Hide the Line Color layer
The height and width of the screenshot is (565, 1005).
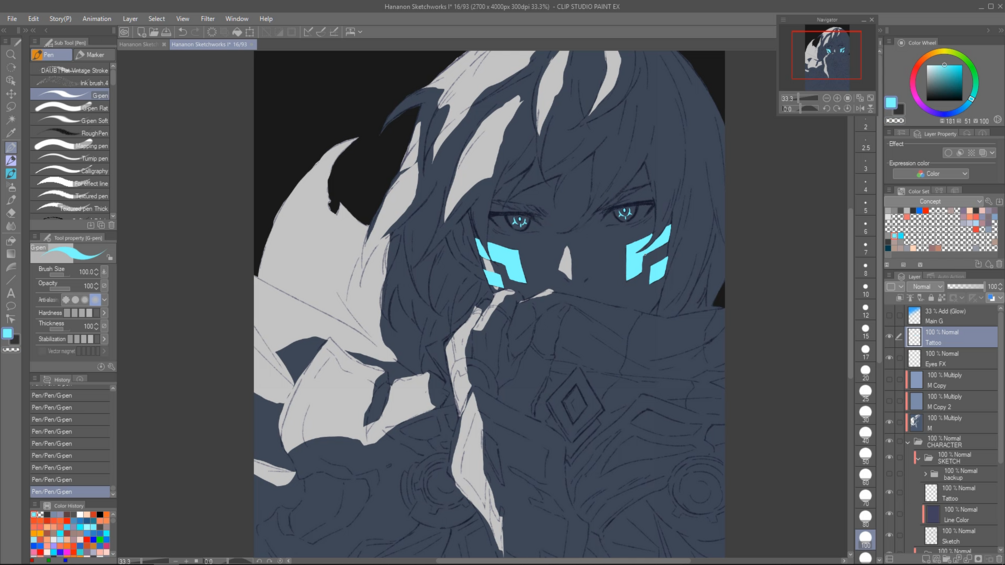tap(889, 514)
